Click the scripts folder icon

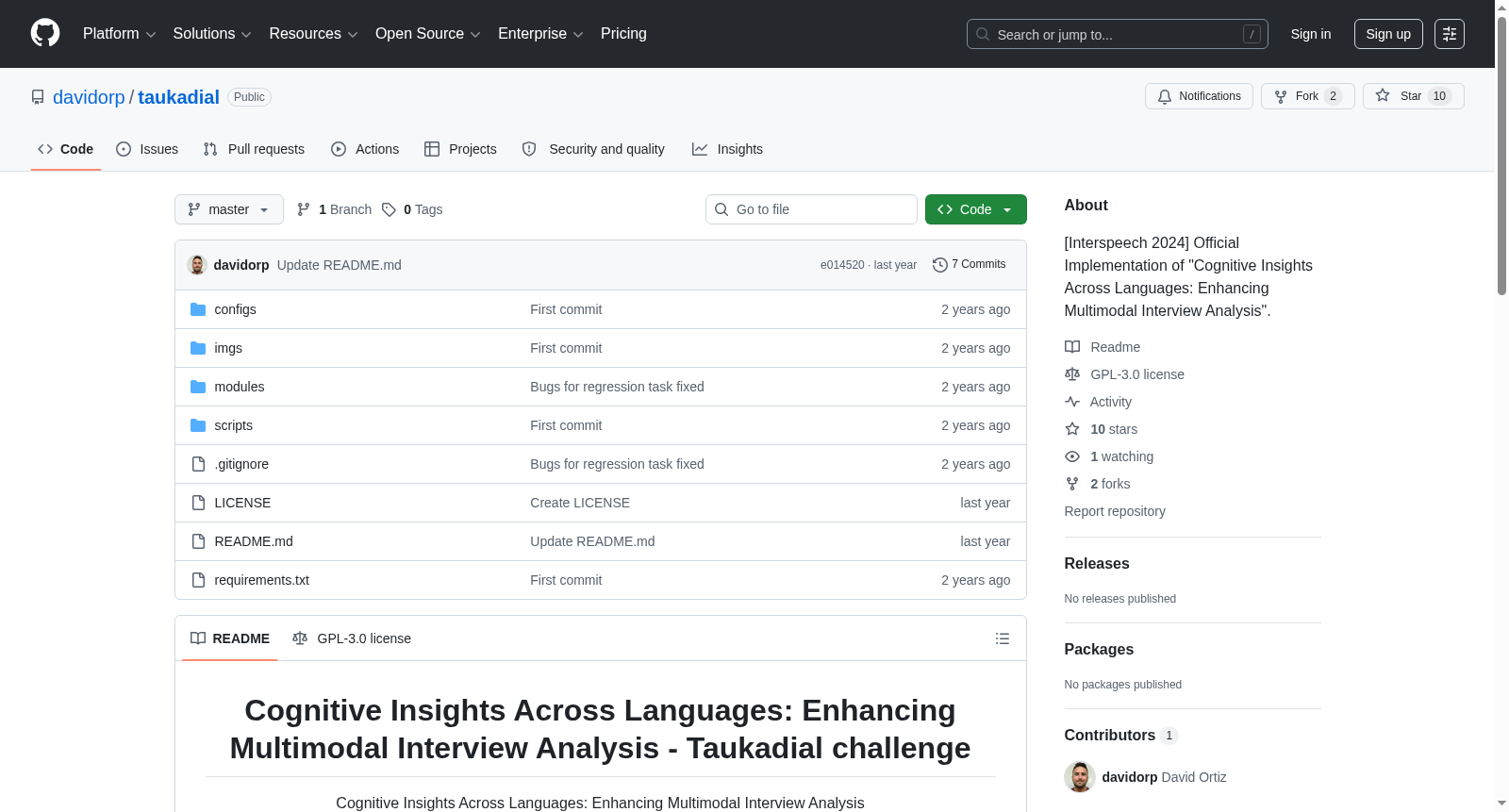click(x=198, y=425)
